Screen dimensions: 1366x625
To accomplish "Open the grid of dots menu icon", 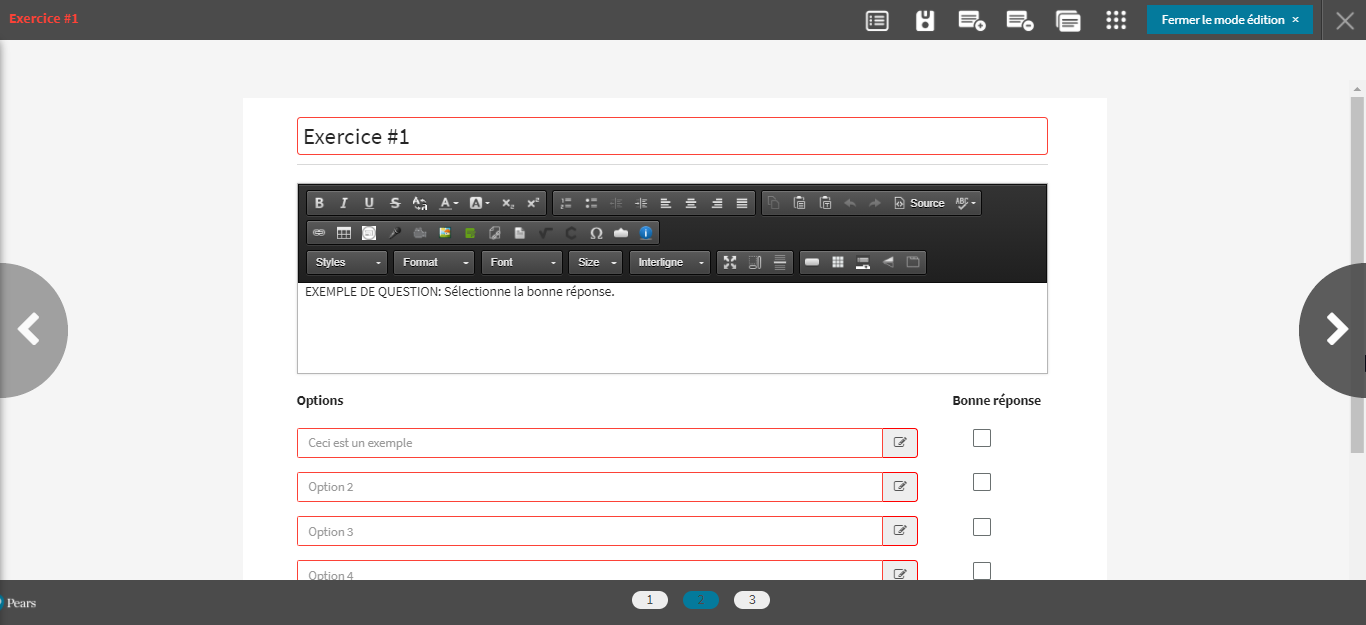I will tap(1116, 20).
